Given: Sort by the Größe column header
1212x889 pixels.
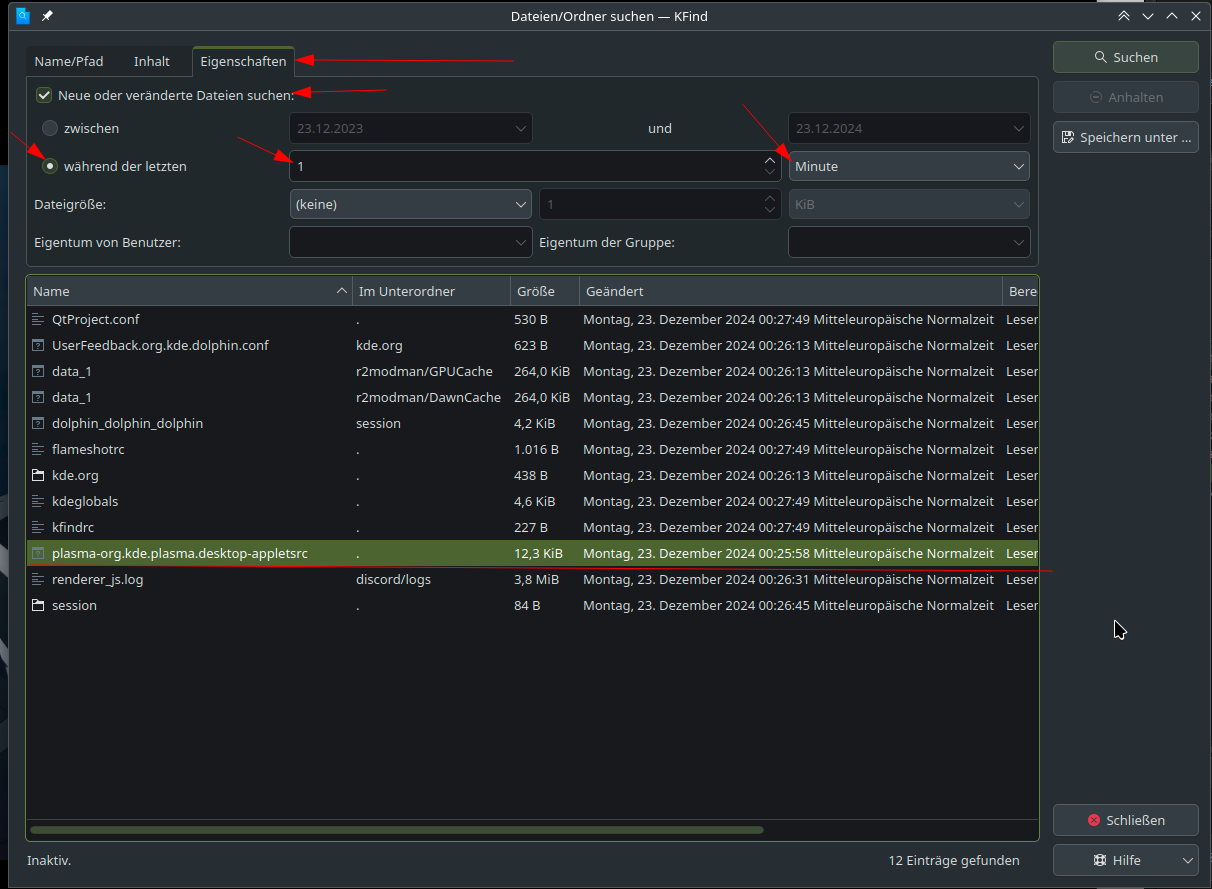Looking at the screenshot, I should pos(545,291).
